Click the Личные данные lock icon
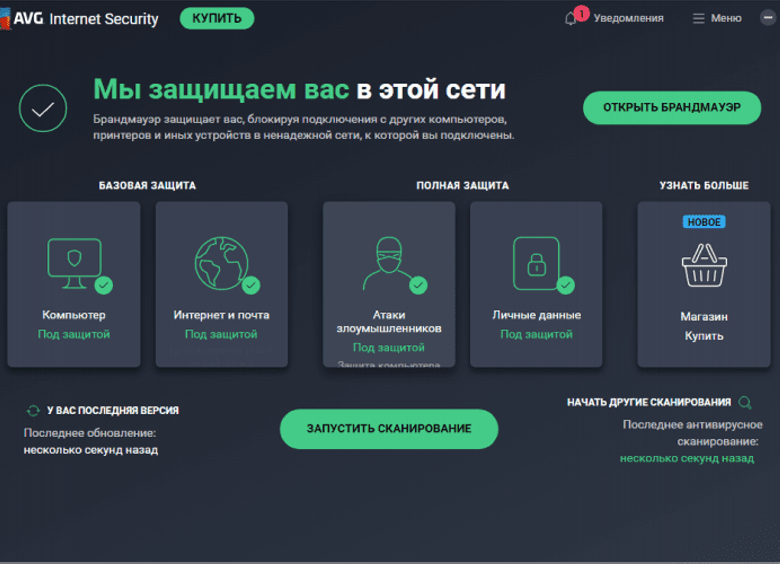The image size is (780, 564). click(536, 264)
